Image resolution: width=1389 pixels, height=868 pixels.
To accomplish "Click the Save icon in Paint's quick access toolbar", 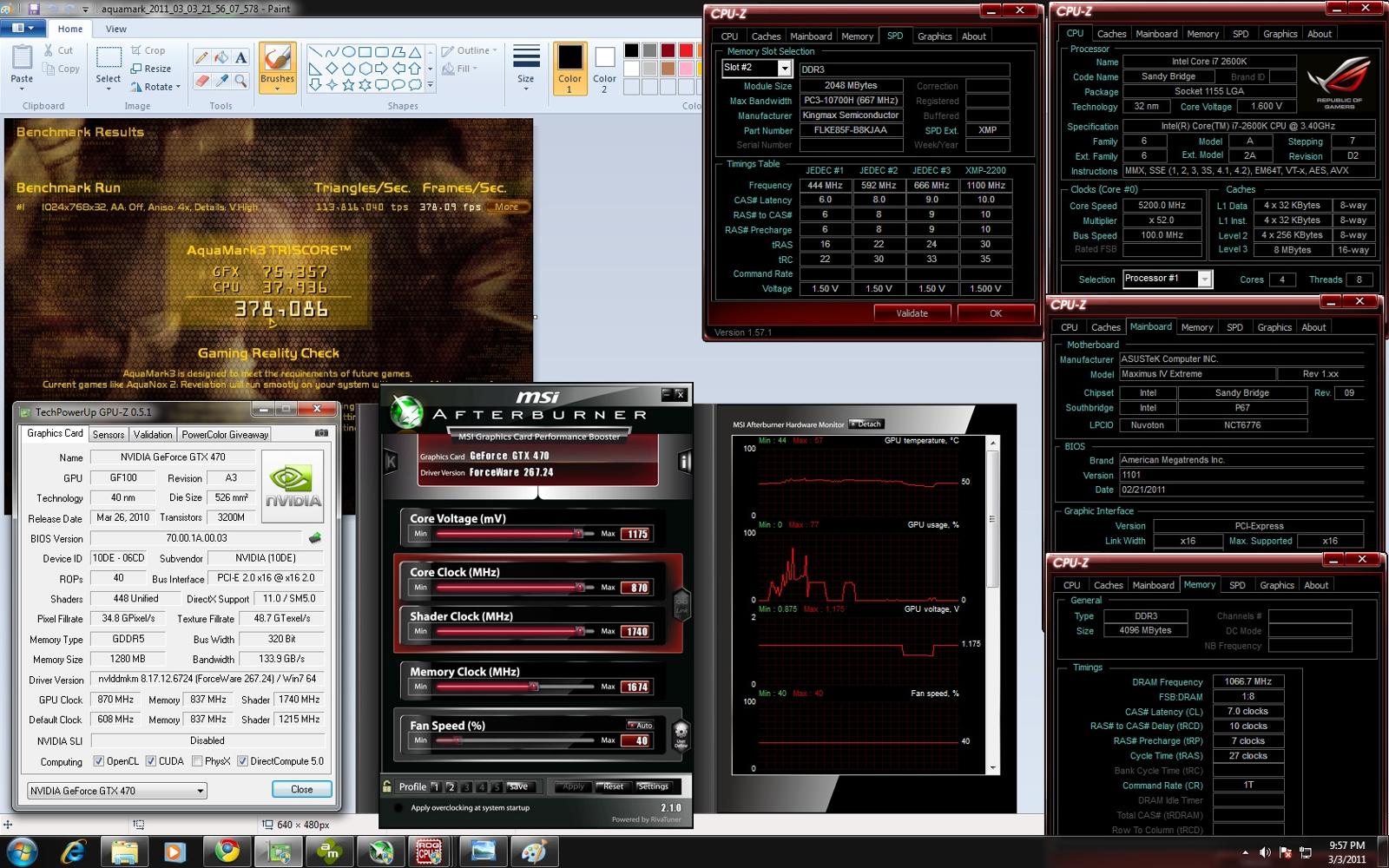I will point(35,9).
